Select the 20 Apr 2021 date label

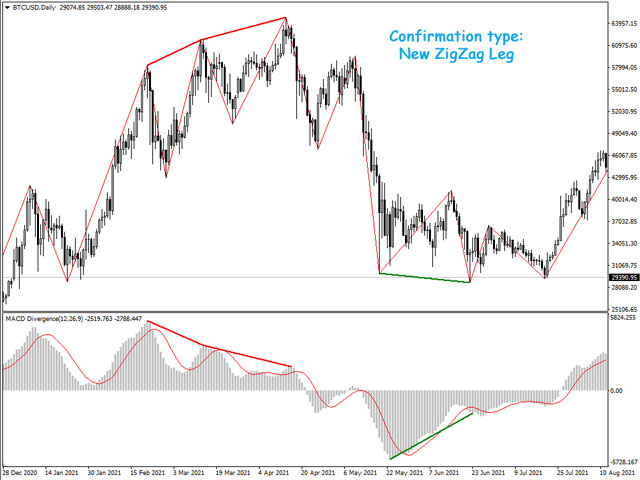[x=318, y=473]
